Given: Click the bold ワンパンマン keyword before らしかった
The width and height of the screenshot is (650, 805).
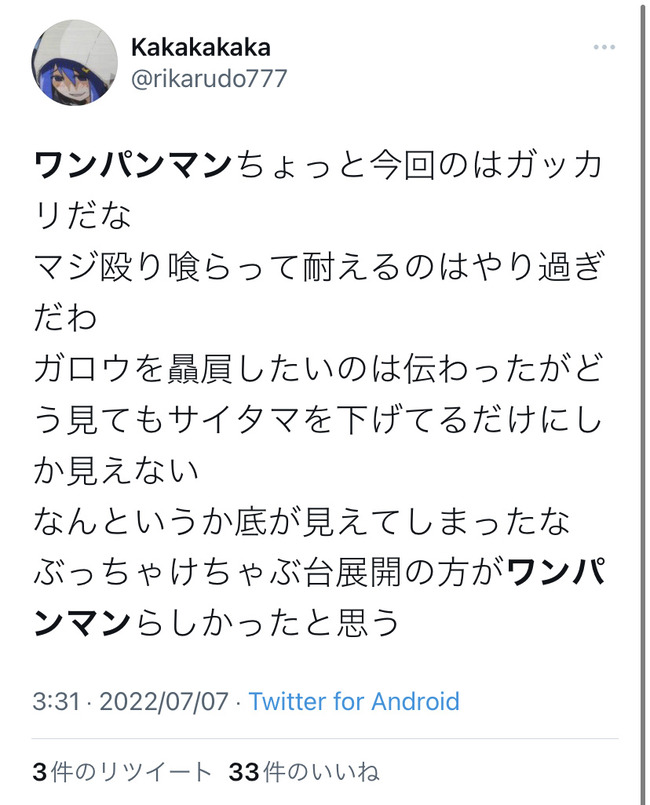Looking at the screenshot, I should (x=319, y=598).
